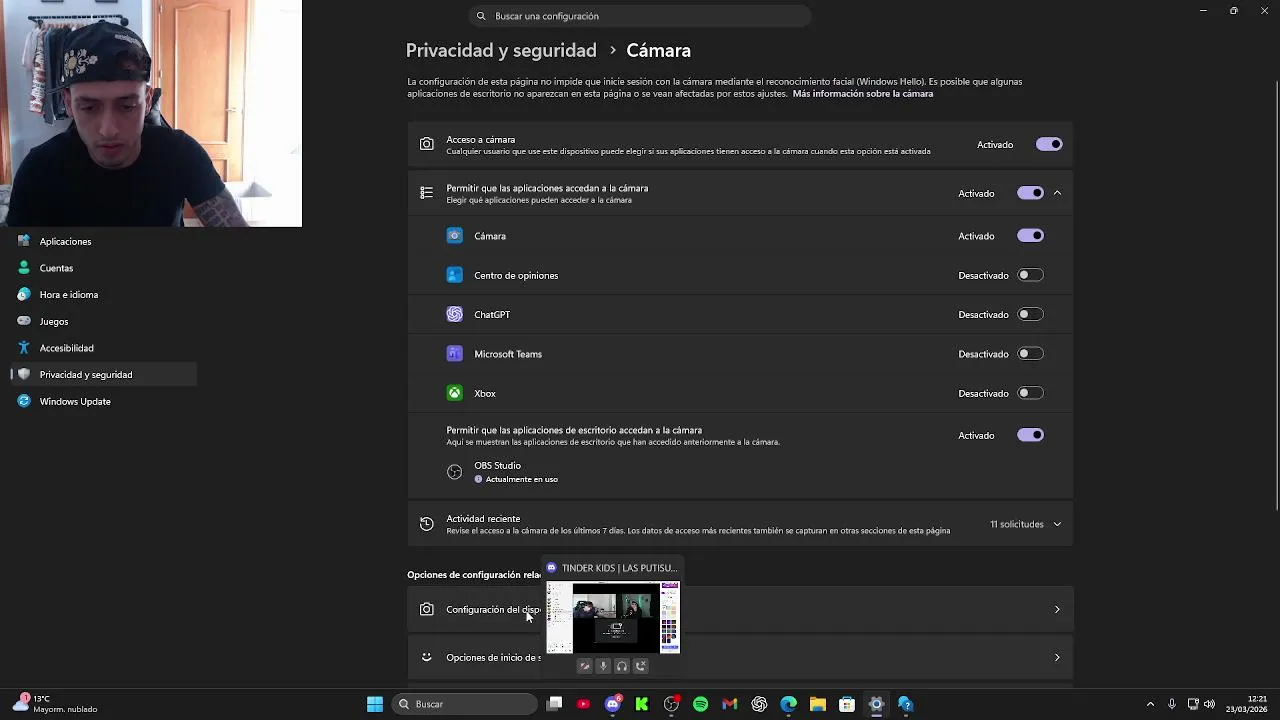
Task: Toggle desktop apps camera access switch
Action: point(1030,435)
